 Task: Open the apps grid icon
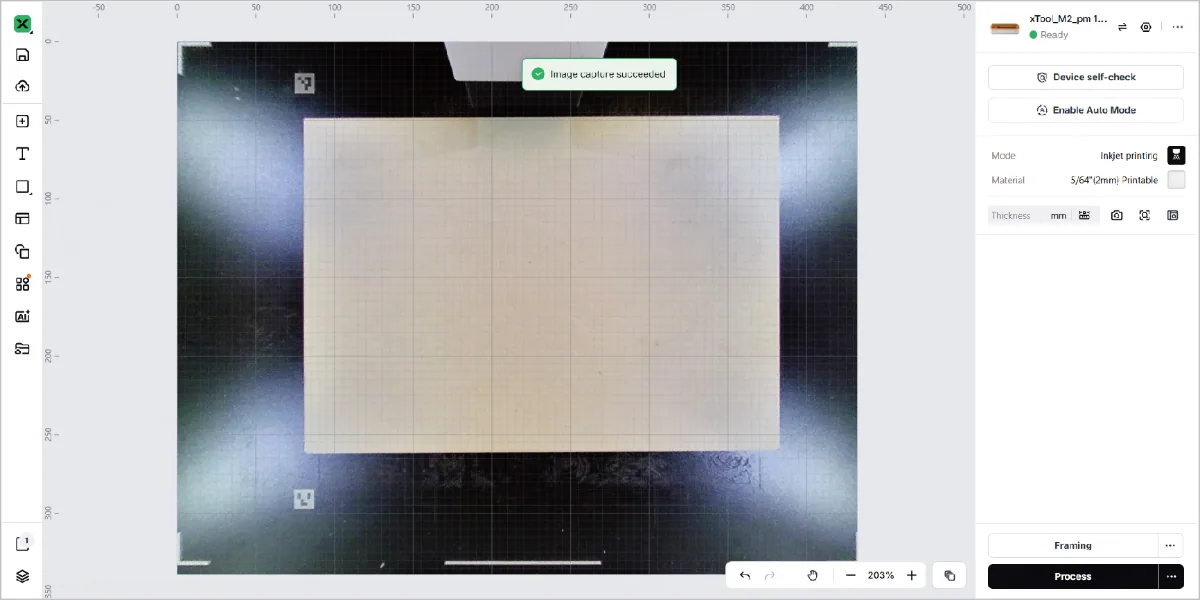(22, 284)
